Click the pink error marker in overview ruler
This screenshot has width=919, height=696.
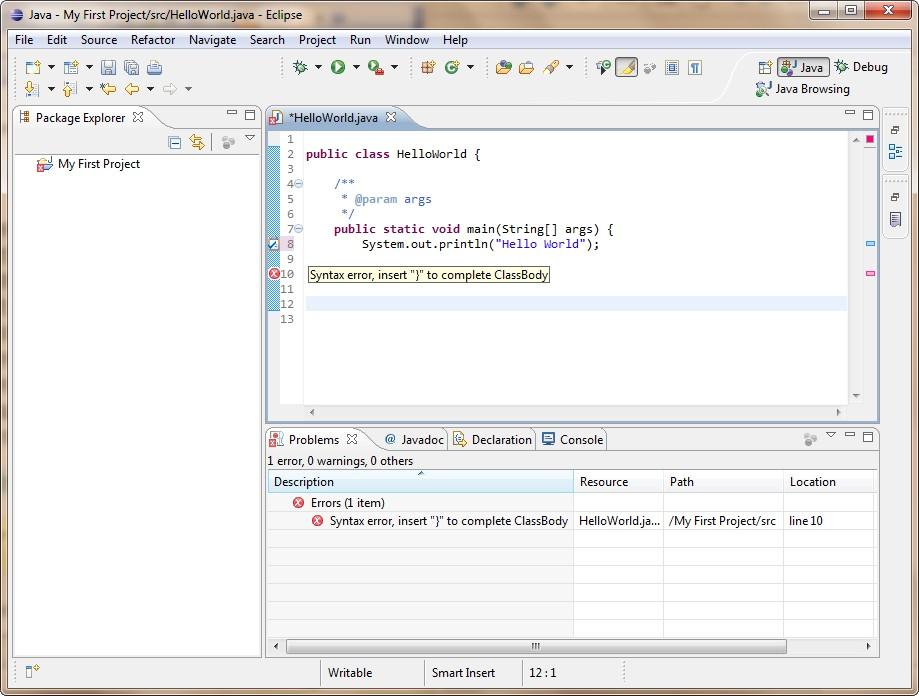870,273
